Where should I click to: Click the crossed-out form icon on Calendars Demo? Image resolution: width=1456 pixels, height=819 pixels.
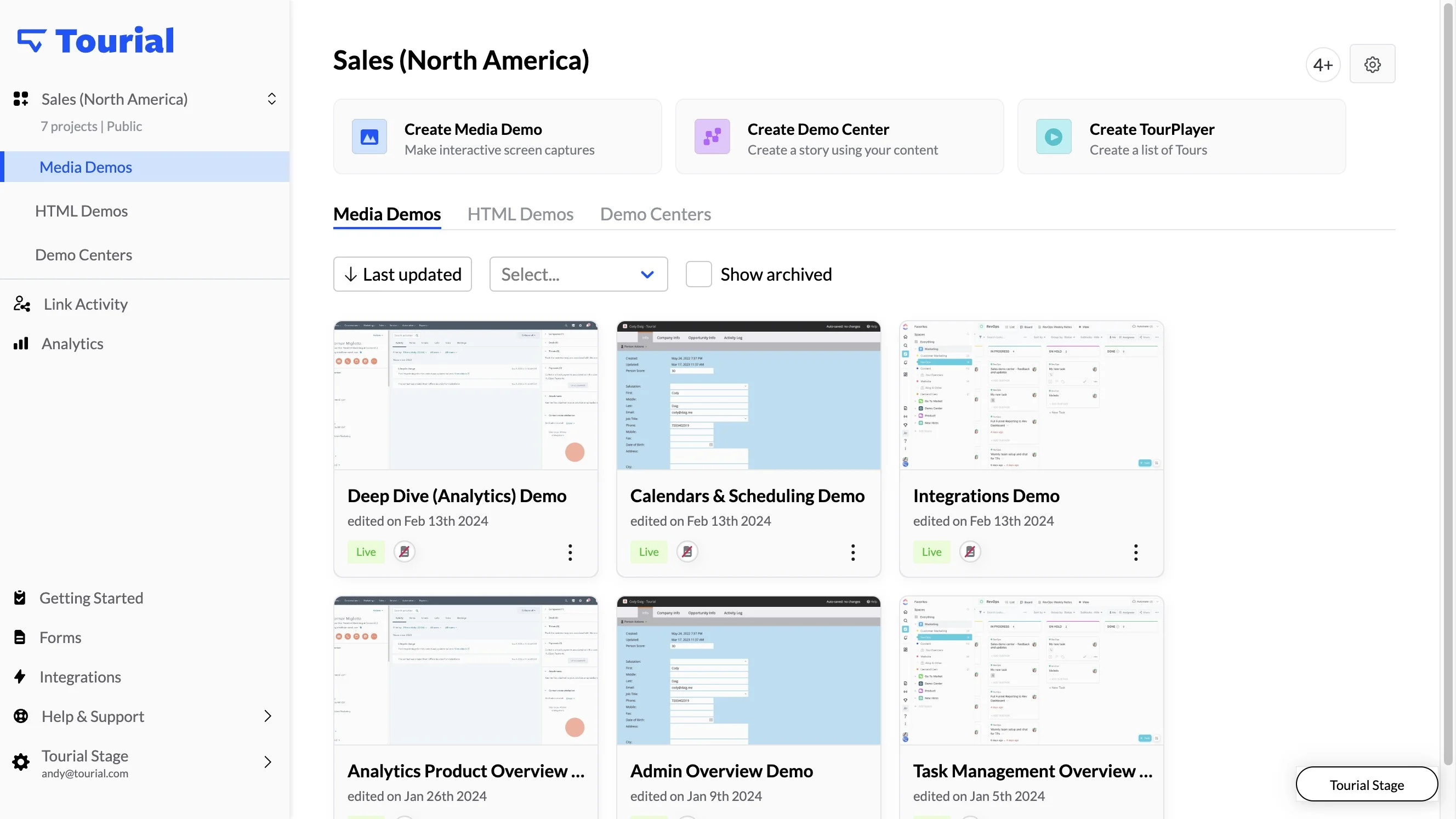click(687, 551)
